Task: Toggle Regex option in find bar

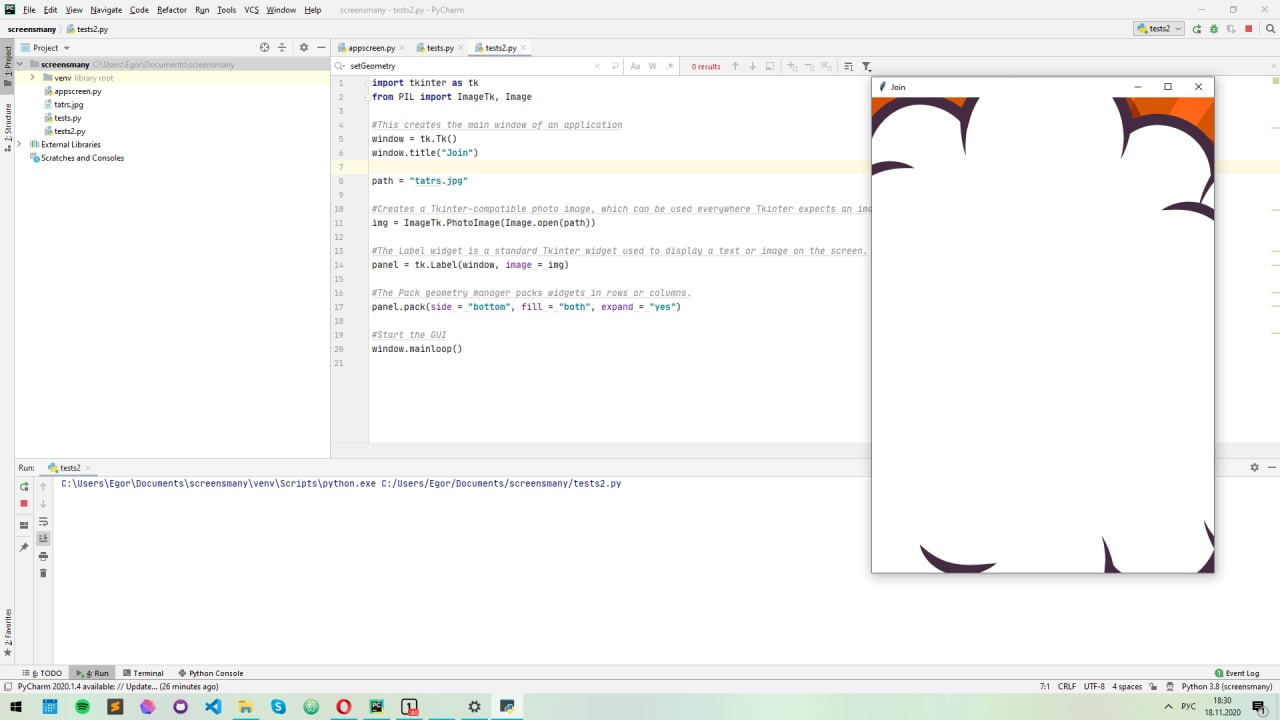Action: coord(670,66)
